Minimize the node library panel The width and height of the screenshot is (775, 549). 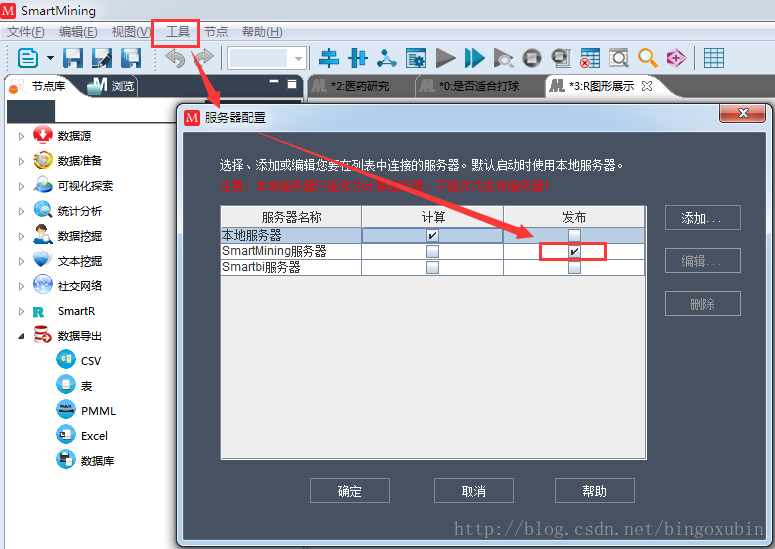274,82
